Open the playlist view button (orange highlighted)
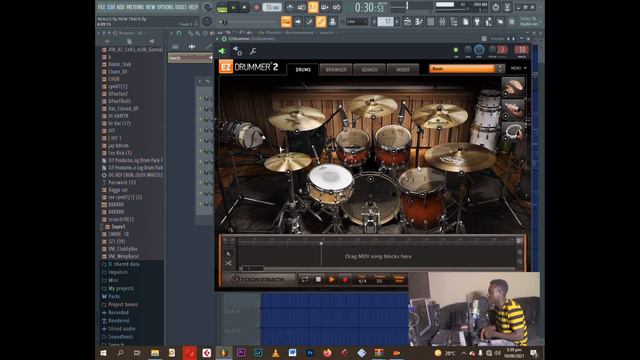The width and height of the screenshot is (640, 360). pos(286,22)
